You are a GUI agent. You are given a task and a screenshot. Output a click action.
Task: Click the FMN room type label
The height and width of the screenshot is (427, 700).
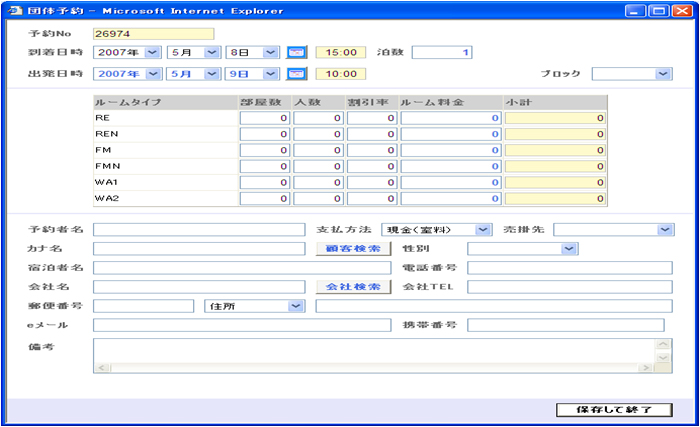point(108,166)
